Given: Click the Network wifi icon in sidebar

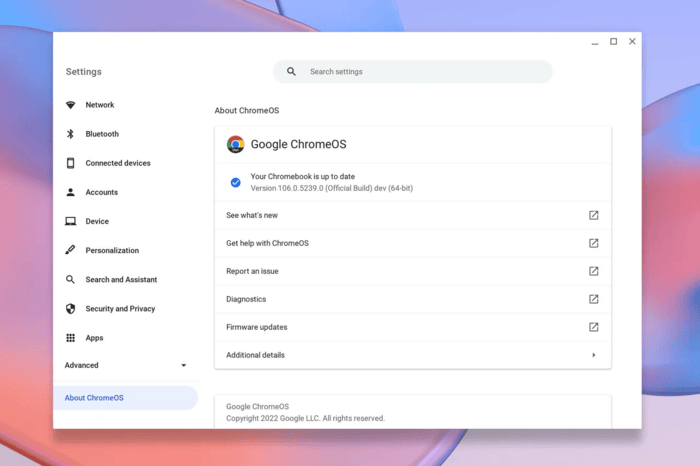Looking at the screenshot, I should [x=71, y=105].
